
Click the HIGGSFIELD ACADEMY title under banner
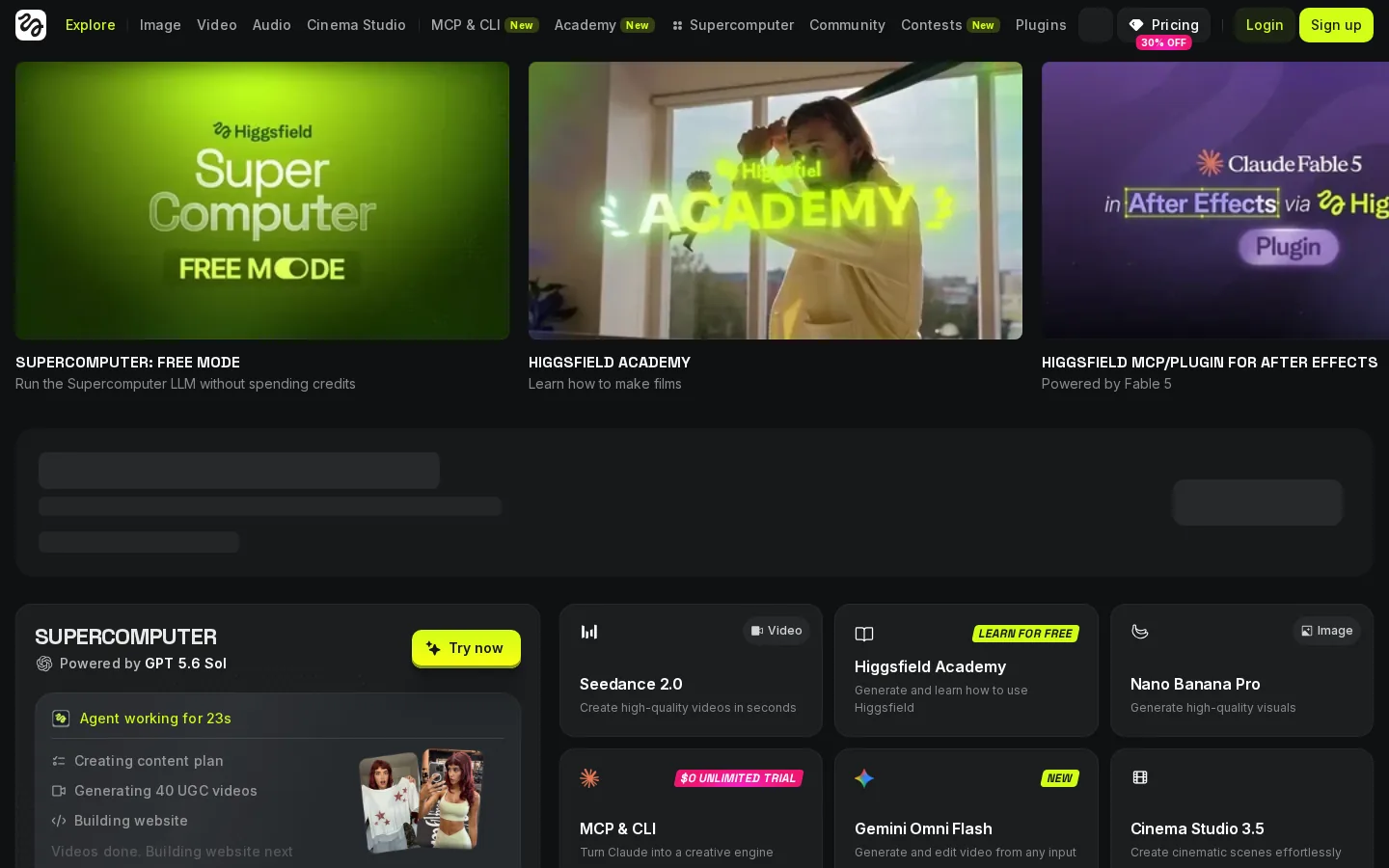(610, 363)
